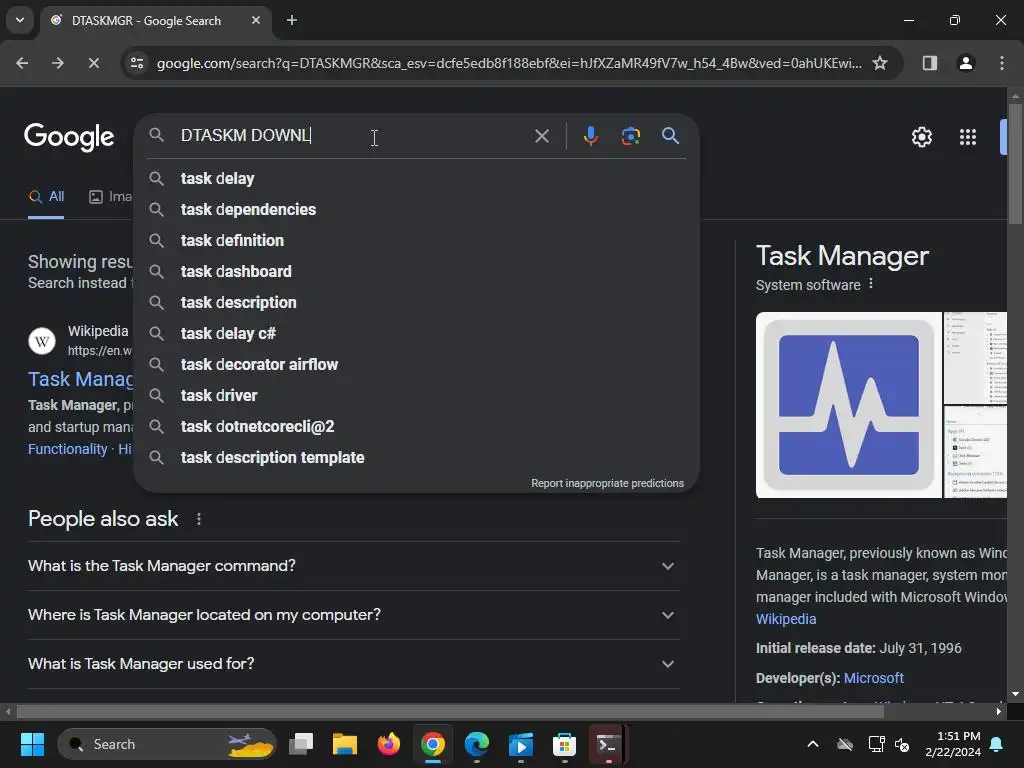Click Report inappropriate predictions link

click(607, 483)
